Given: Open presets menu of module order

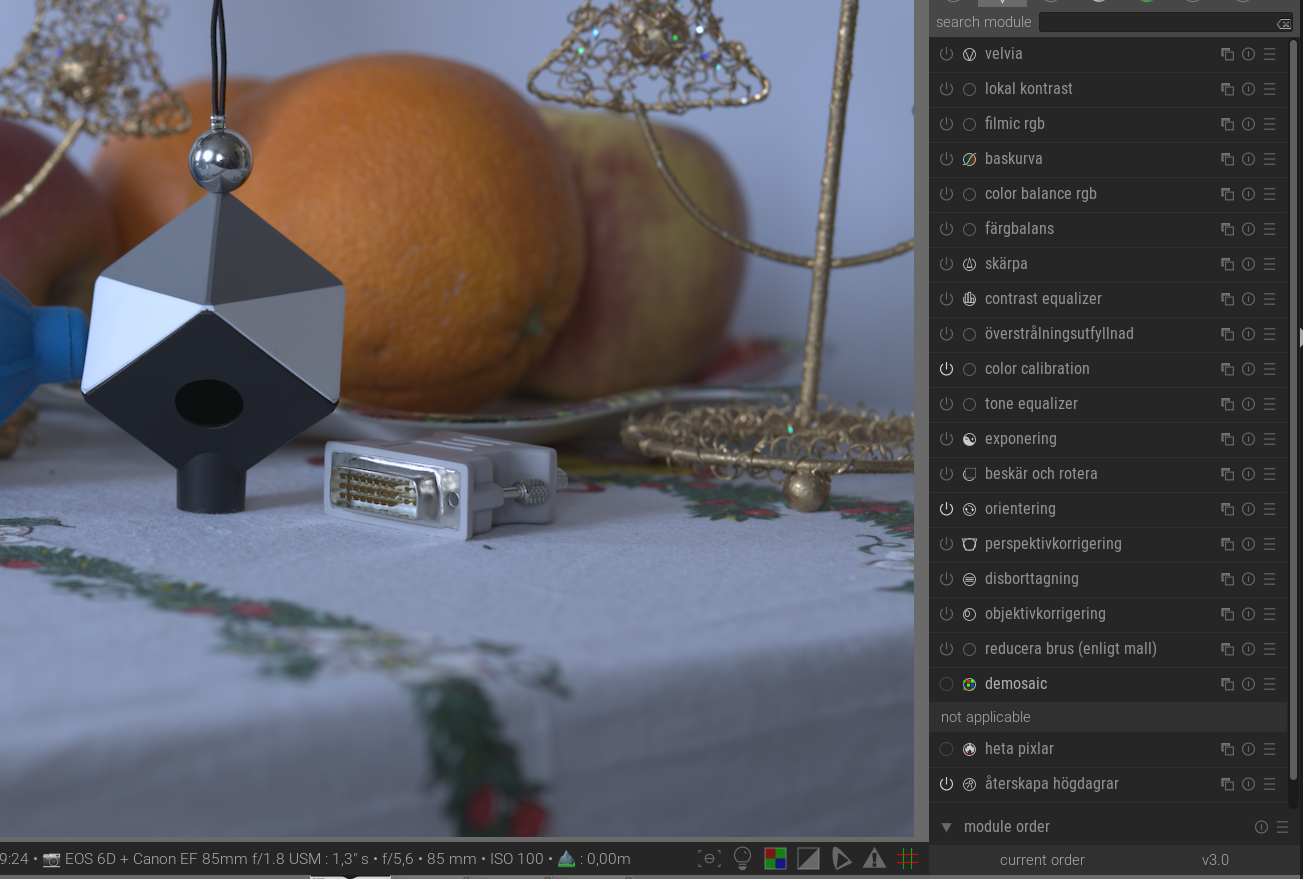Looking at the screenshot, I should 1281,827.
